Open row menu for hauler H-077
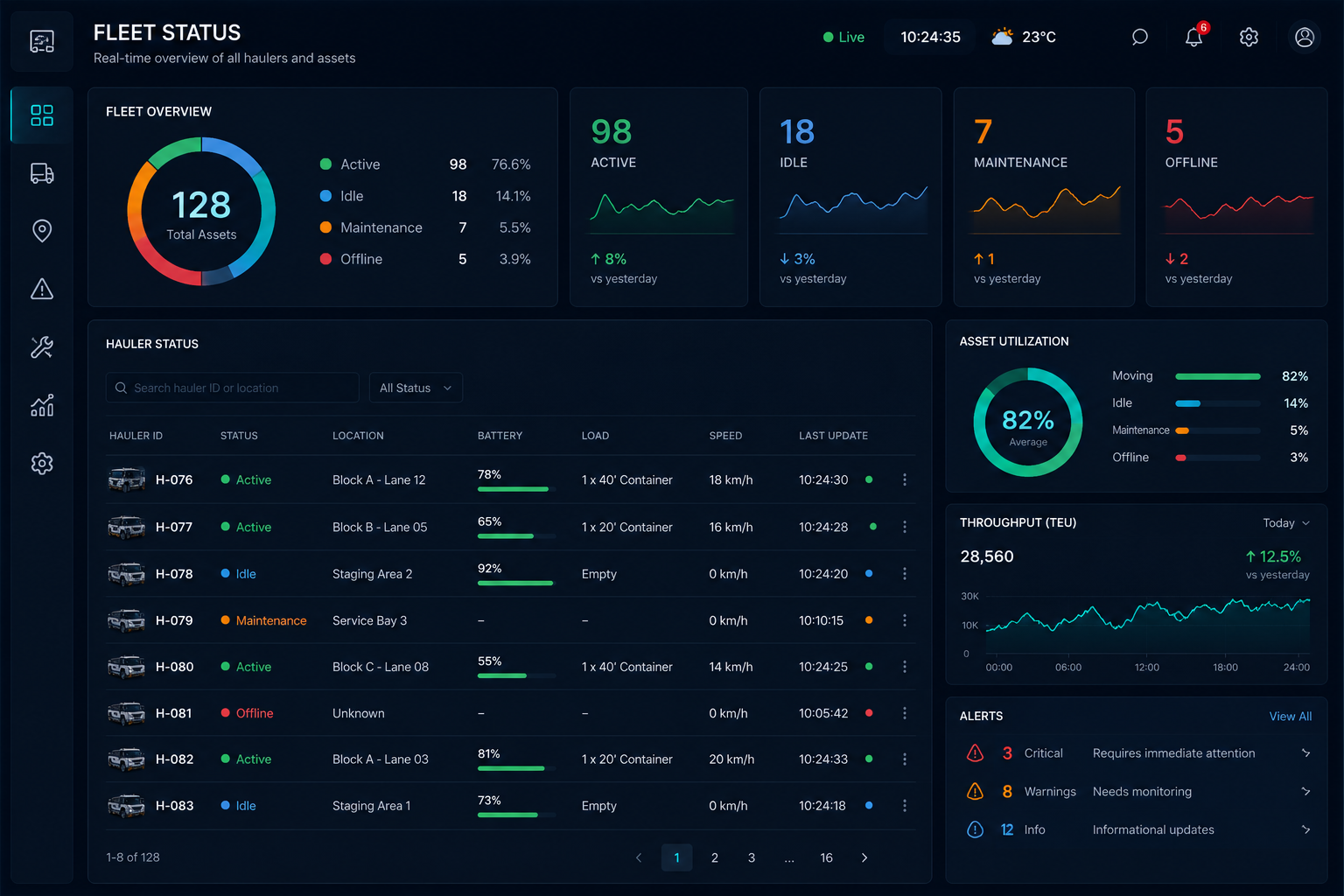 click(905, 527)
